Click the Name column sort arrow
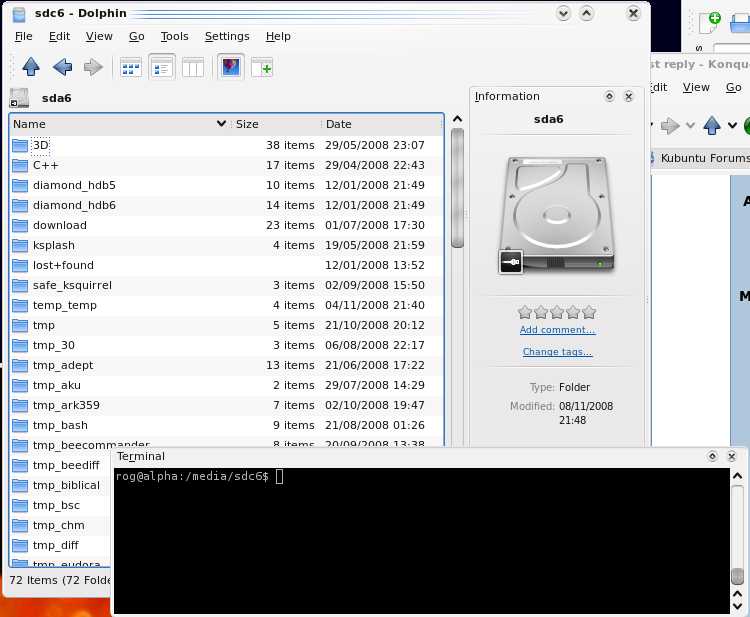This screenshot has height=617, width=750. click(x=221, y=124)
